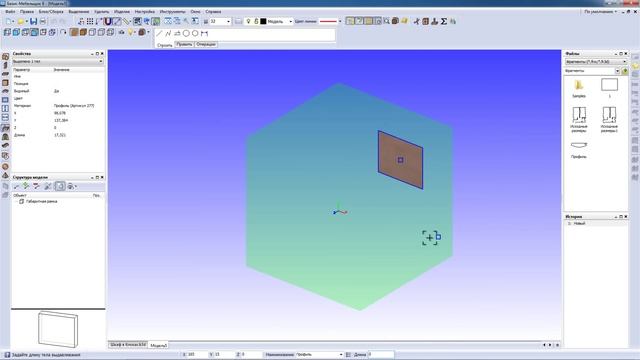Open the Справка menu
This screenshot has width=640, height=360.
coord(213,11)
